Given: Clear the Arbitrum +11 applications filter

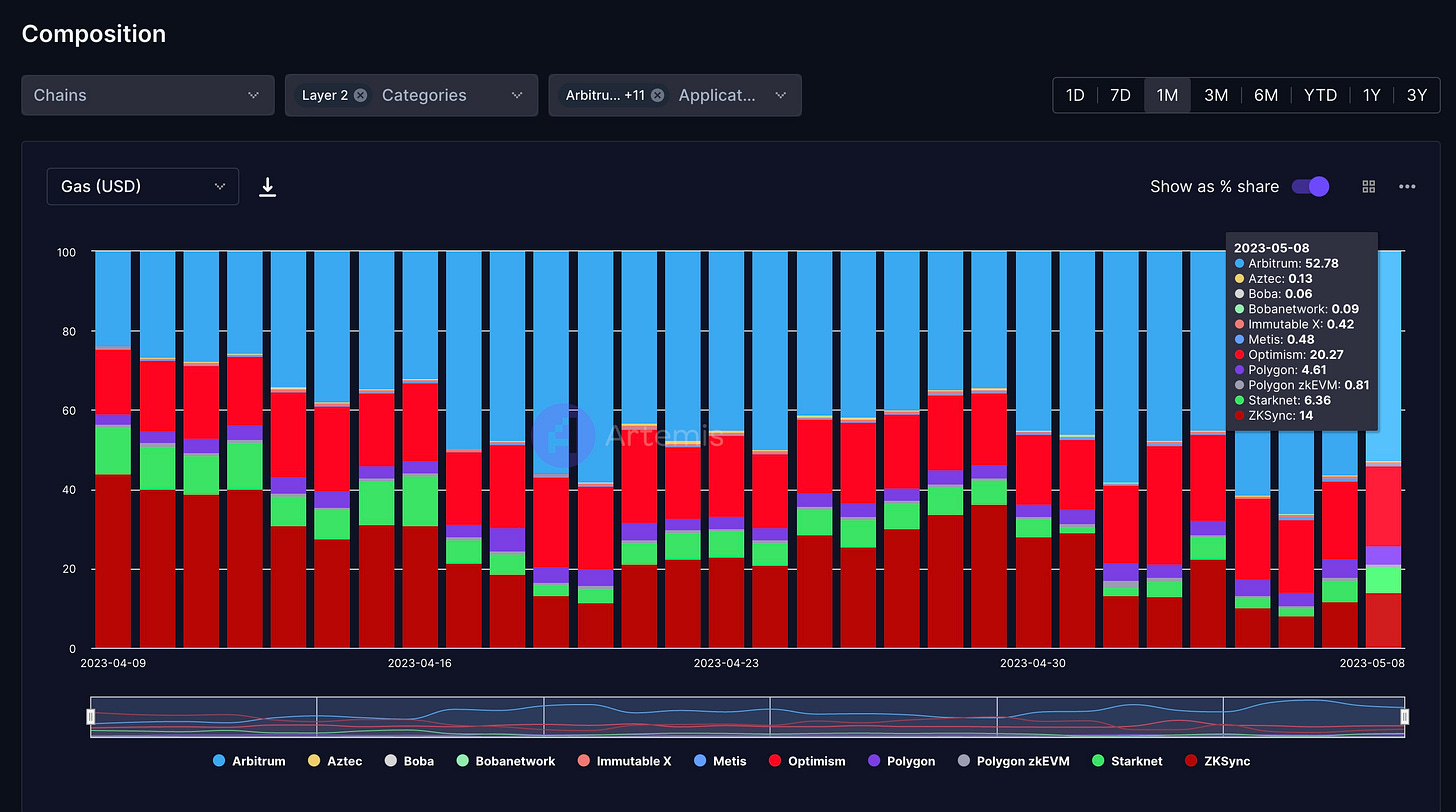Looking at the screenshot, I should click(657, 95).
